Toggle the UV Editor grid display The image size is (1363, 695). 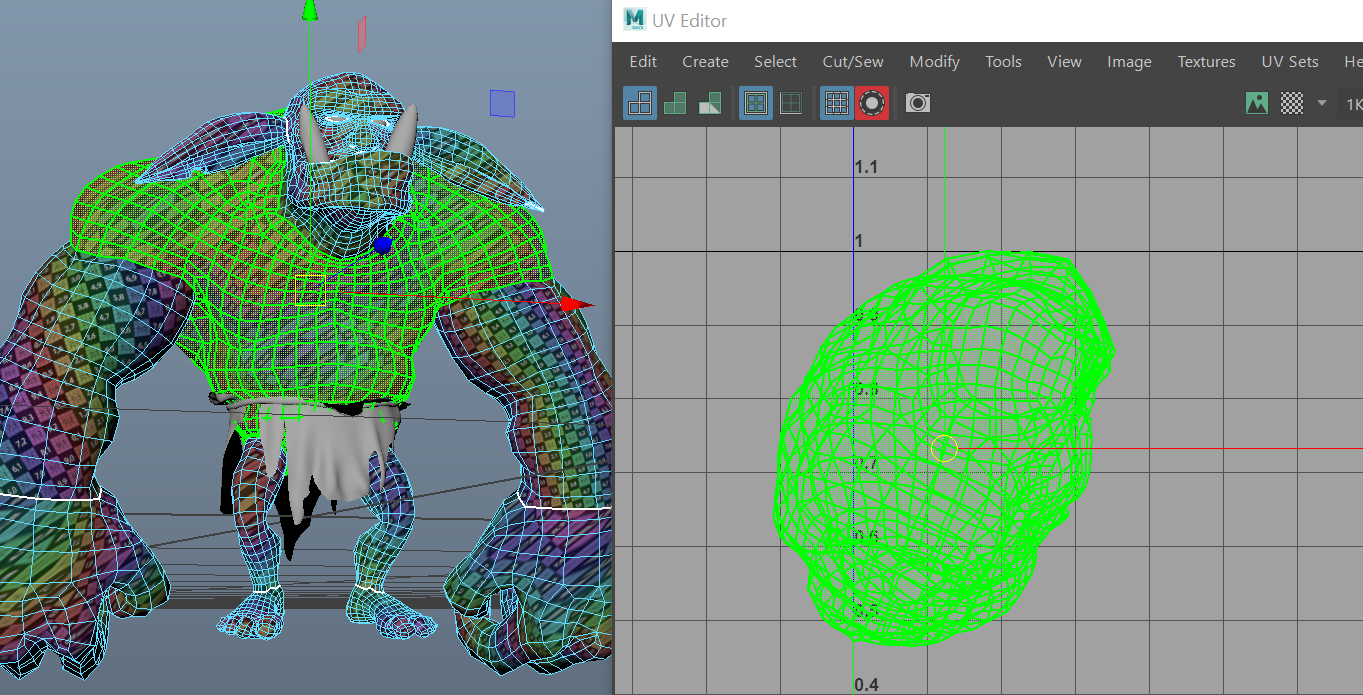coord(837,103)
